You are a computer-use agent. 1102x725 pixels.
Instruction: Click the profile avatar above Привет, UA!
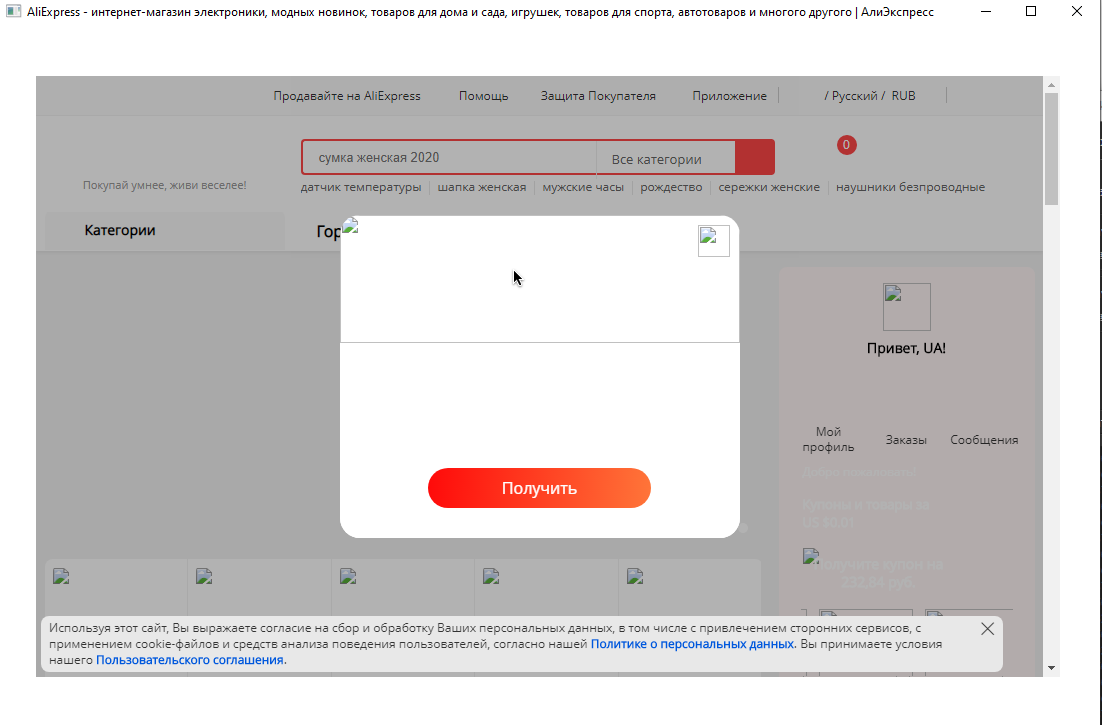click(x=907, y=307)
